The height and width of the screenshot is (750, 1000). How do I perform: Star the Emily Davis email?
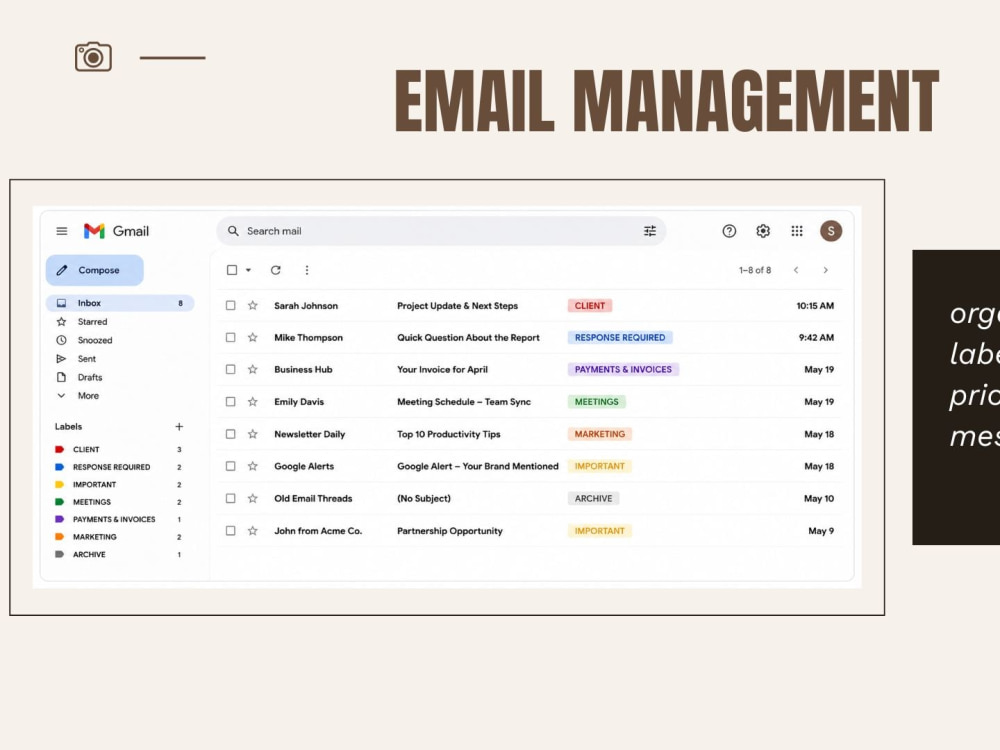click(x=253, y=402)
